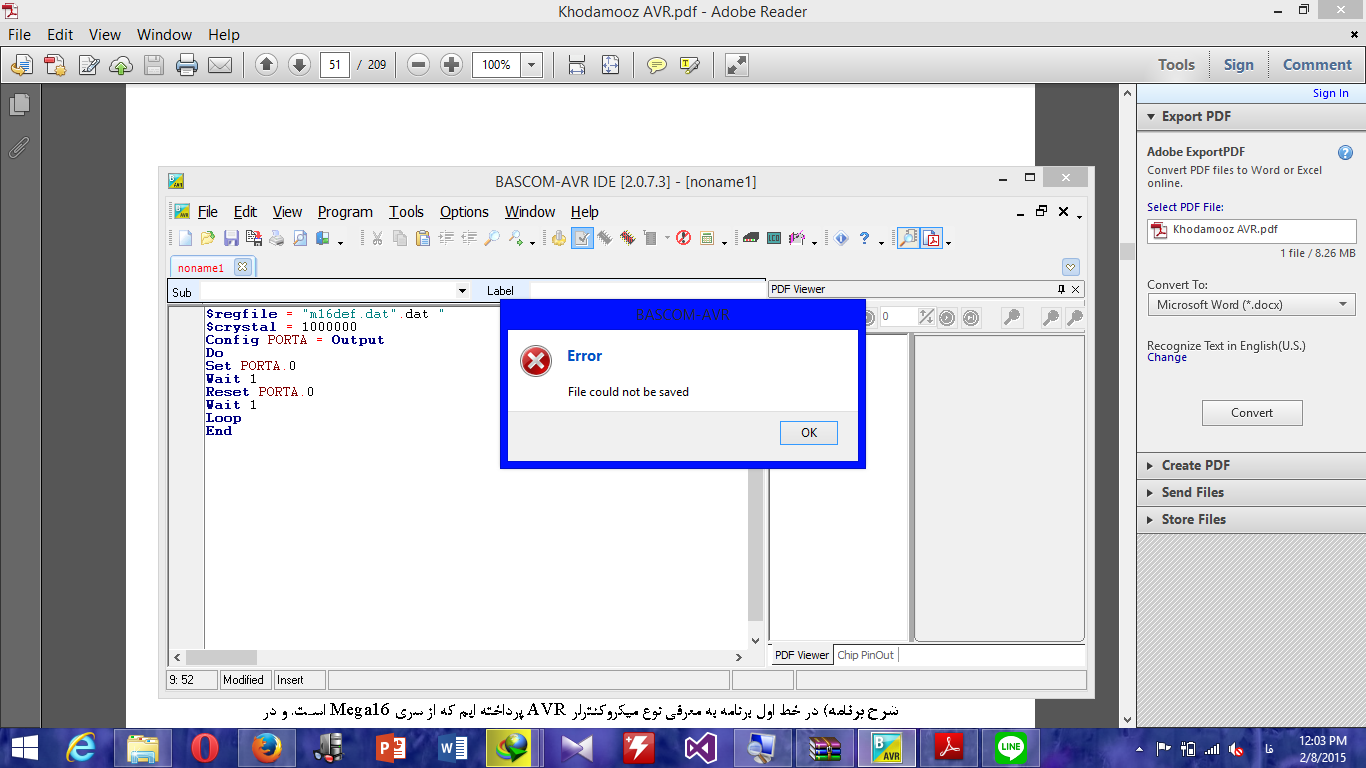The image size is (1366, 768).
Task: Collapse the Export PDF section
Action: [x=1150, y=117]
